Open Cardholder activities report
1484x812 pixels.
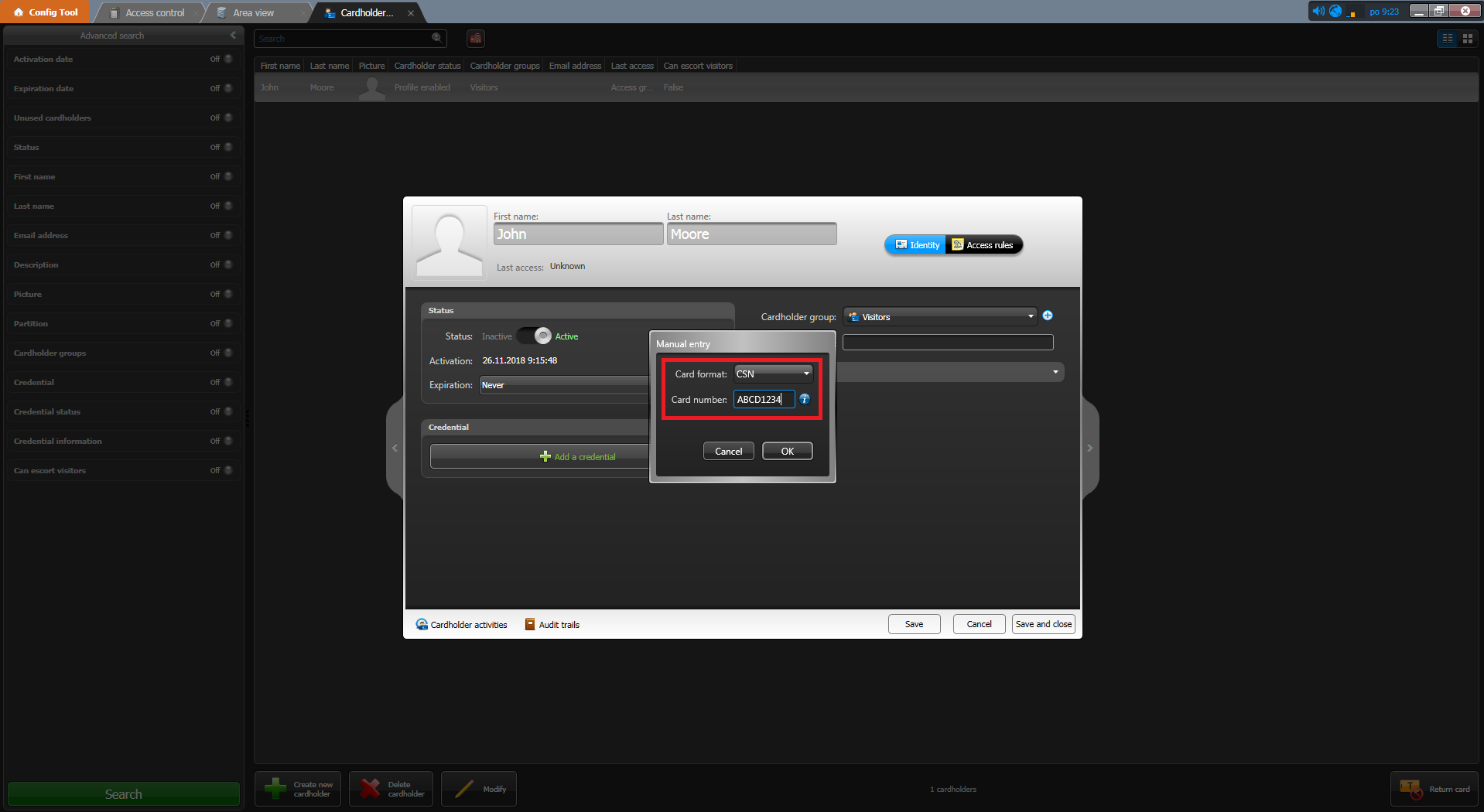[462, 625]
